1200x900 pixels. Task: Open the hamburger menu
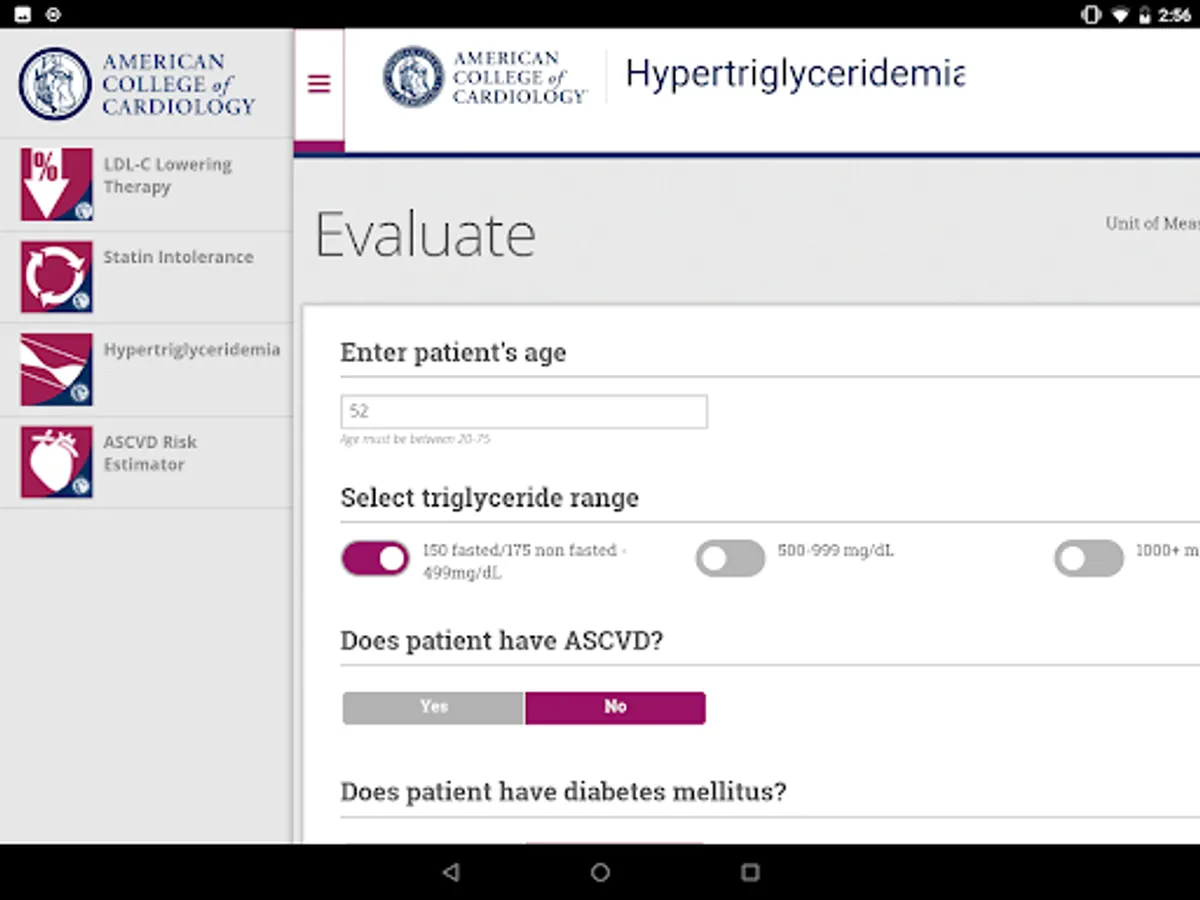[x=319, y=84]
